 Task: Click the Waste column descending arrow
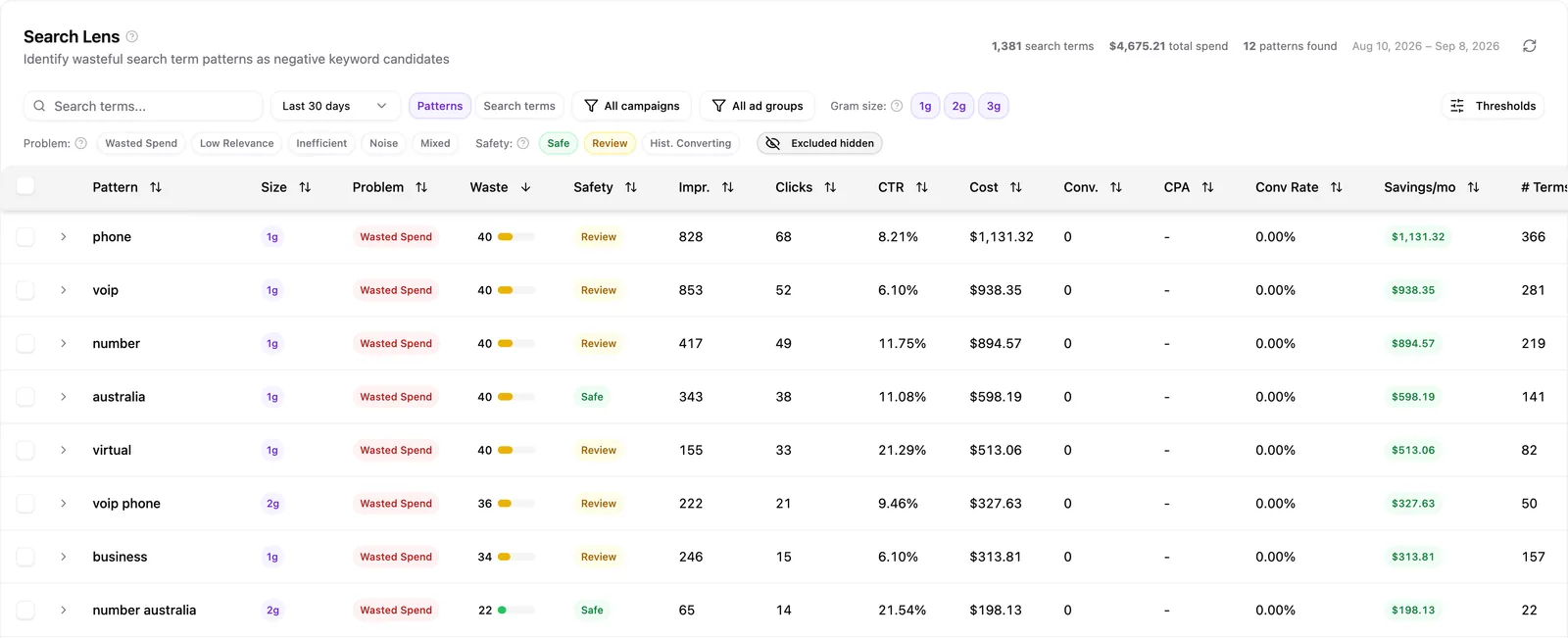pos(525,187)
